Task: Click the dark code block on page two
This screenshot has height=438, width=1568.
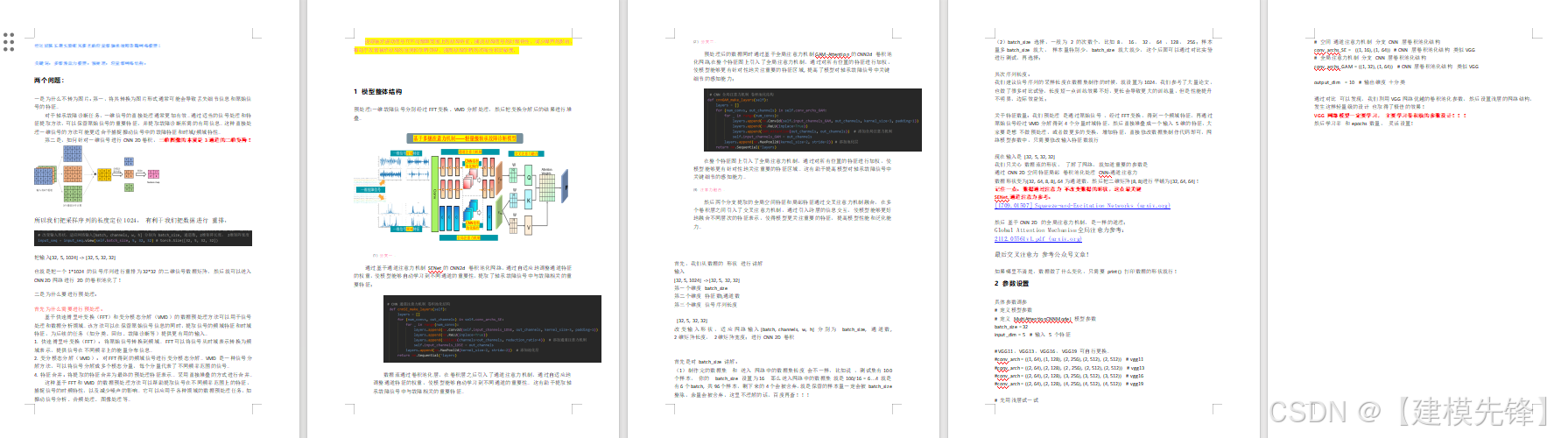Action: (494, 329)
